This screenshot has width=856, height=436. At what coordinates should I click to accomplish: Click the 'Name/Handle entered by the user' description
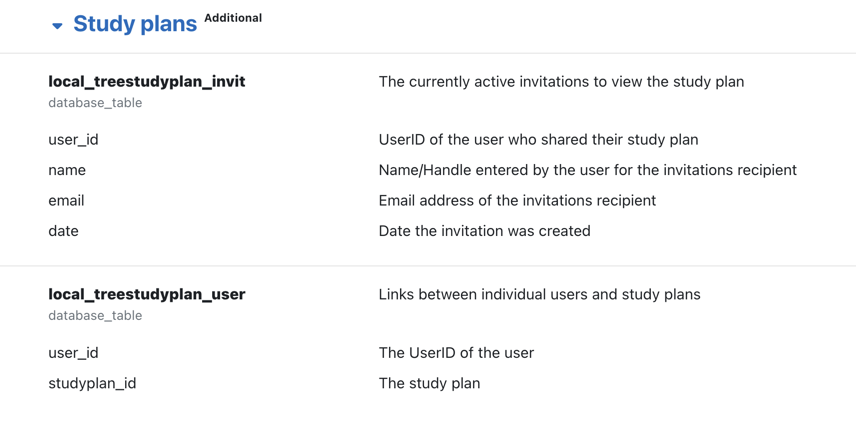coord(587,170)
